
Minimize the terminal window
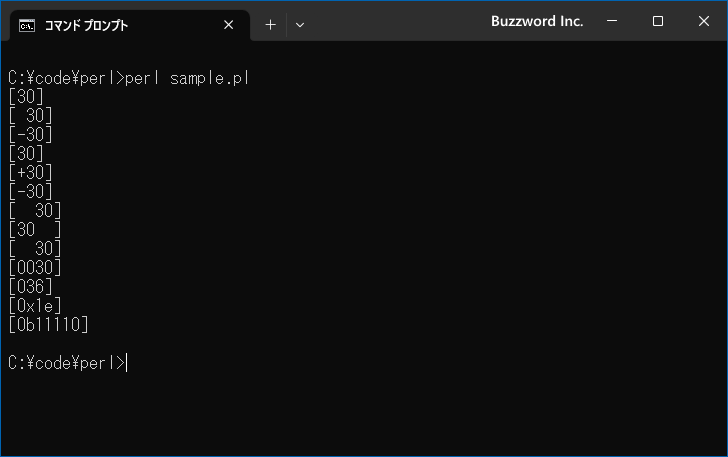coord(612,21)
